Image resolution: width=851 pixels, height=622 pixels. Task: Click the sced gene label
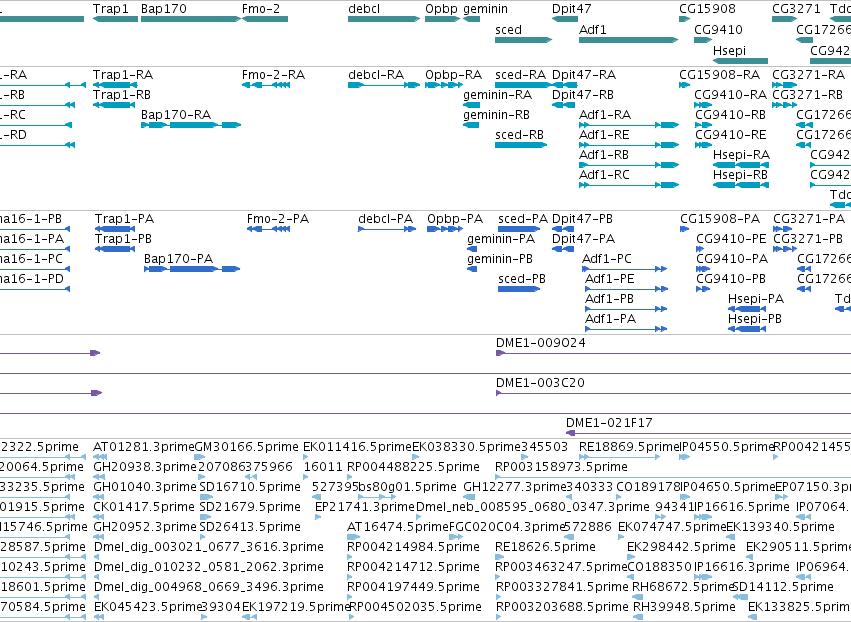click(x=508, y=30)
